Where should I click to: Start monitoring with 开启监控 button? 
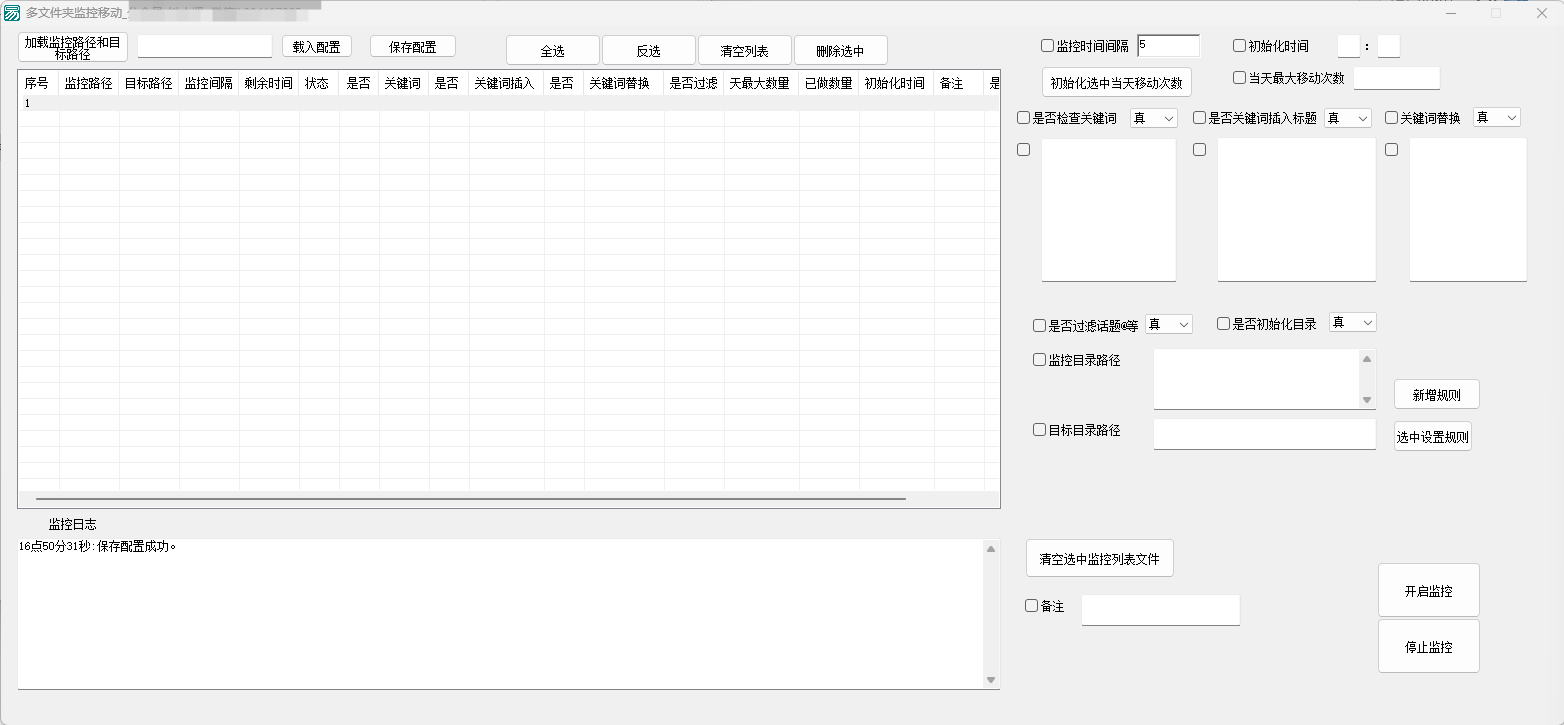click(x=1428, y=591)
